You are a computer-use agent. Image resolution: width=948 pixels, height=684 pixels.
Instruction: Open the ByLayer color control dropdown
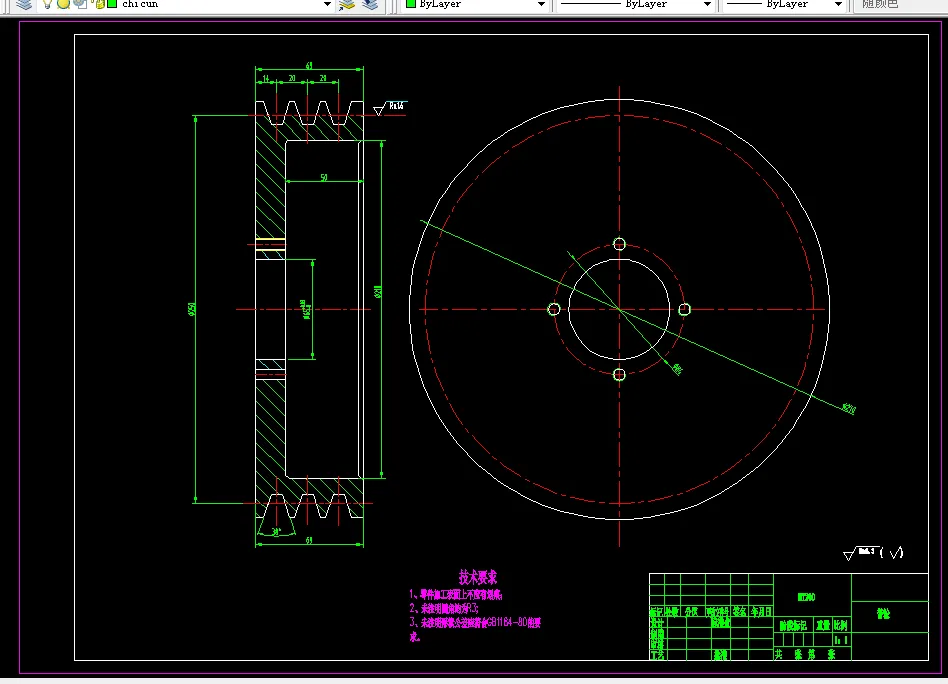(x=541, y=4)
